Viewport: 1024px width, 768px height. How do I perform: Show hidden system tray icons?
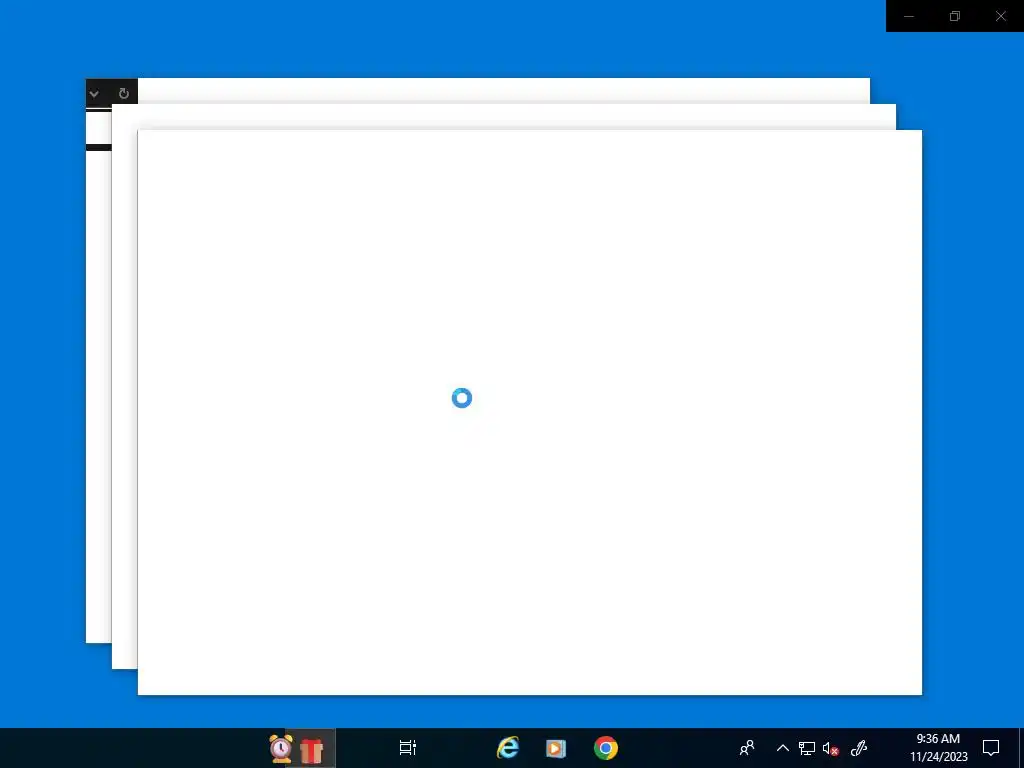[x=782, y=748]
